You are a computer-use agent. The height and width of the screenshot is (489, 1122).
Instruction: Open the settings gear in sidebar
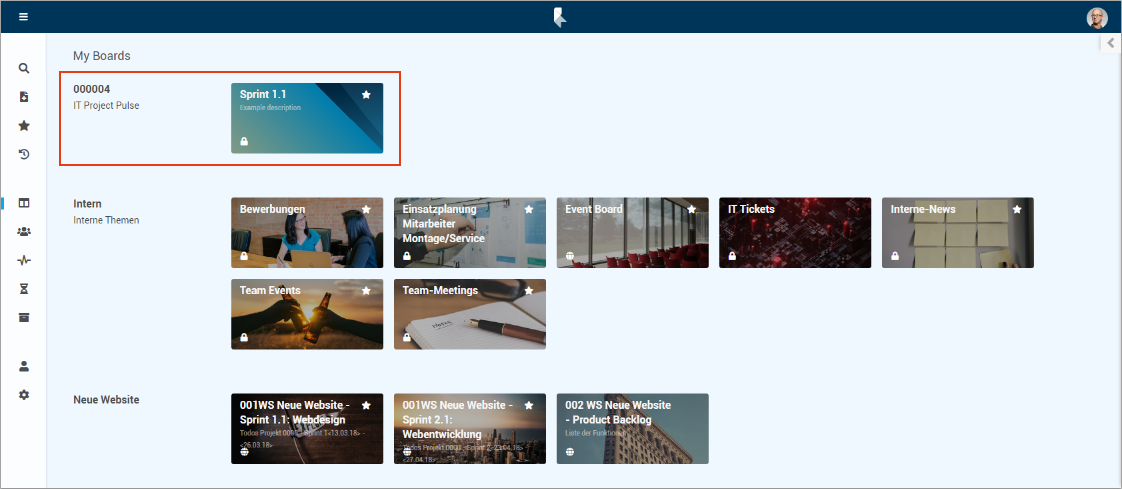24,394
